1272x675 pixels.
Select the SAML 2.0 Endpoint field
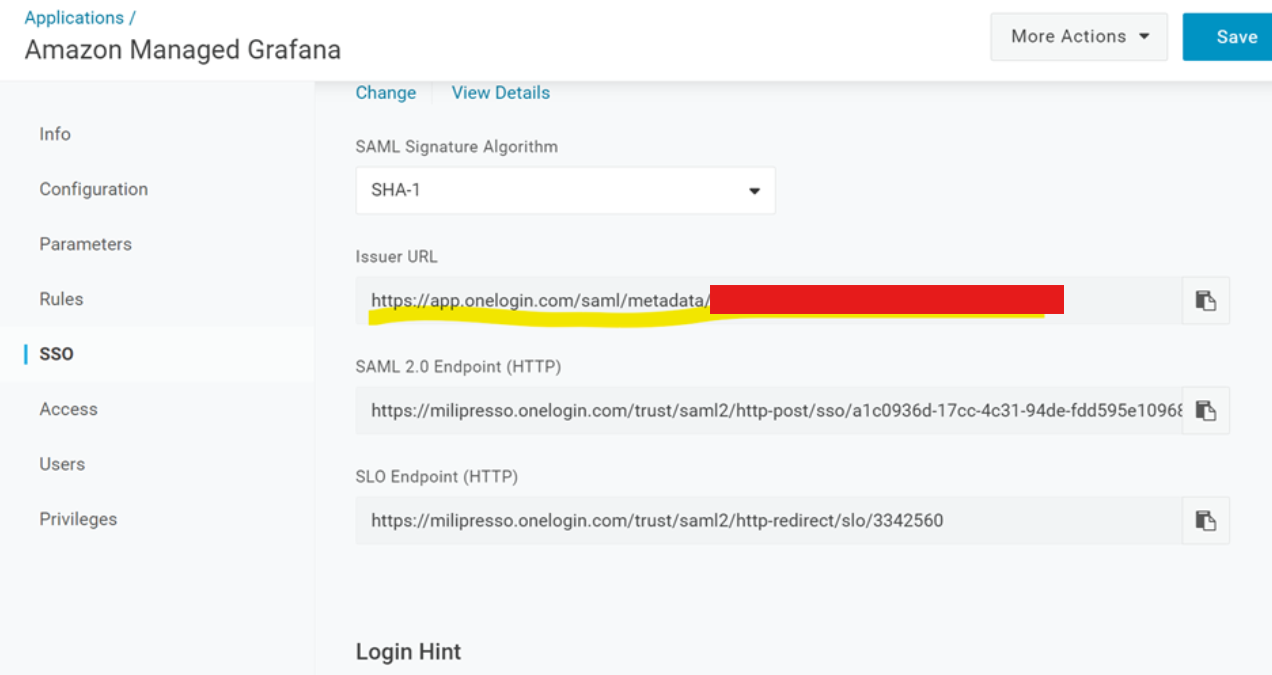tap(769, 410)
